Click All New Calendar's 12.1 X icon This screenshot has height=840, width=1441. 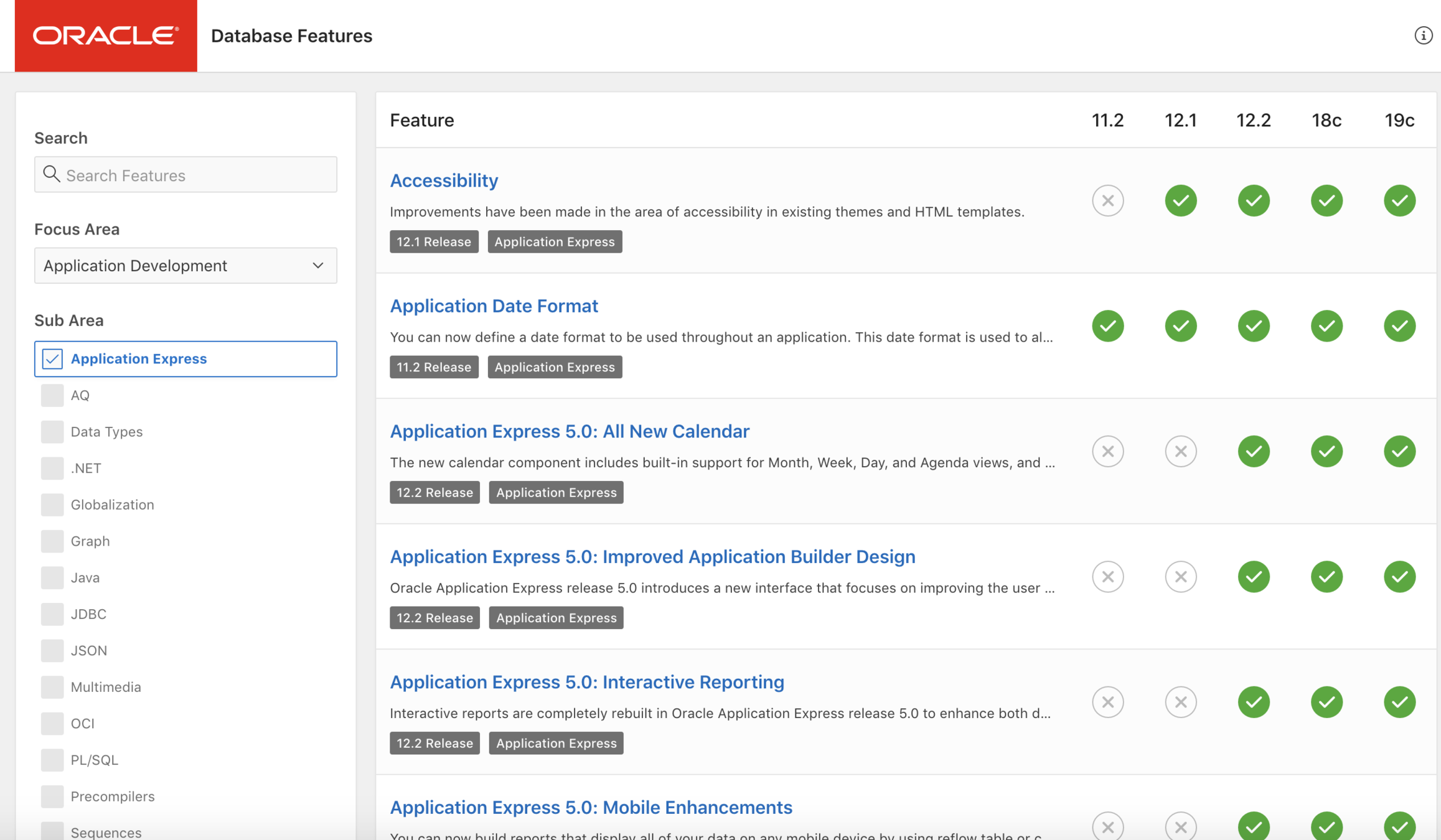1180,451
